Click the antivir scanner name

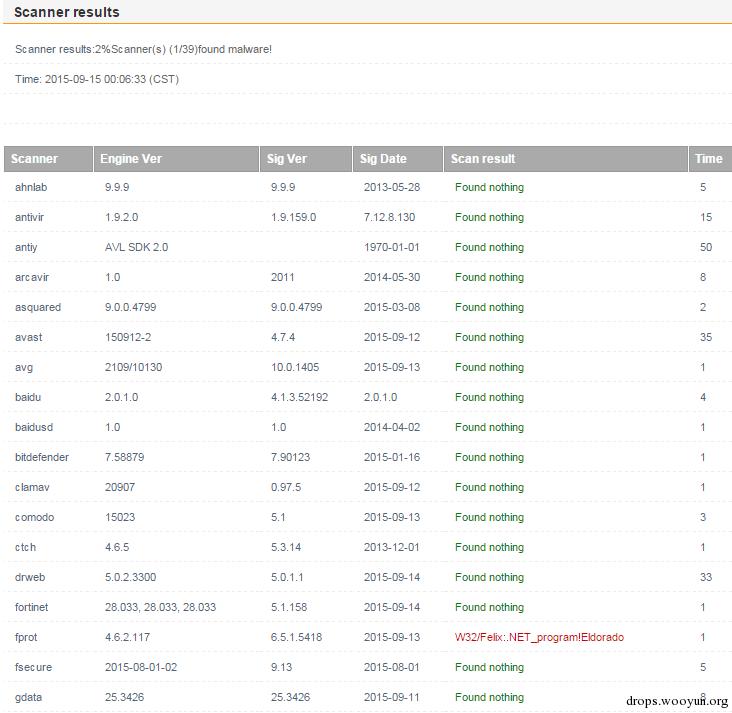pos(31,217)
